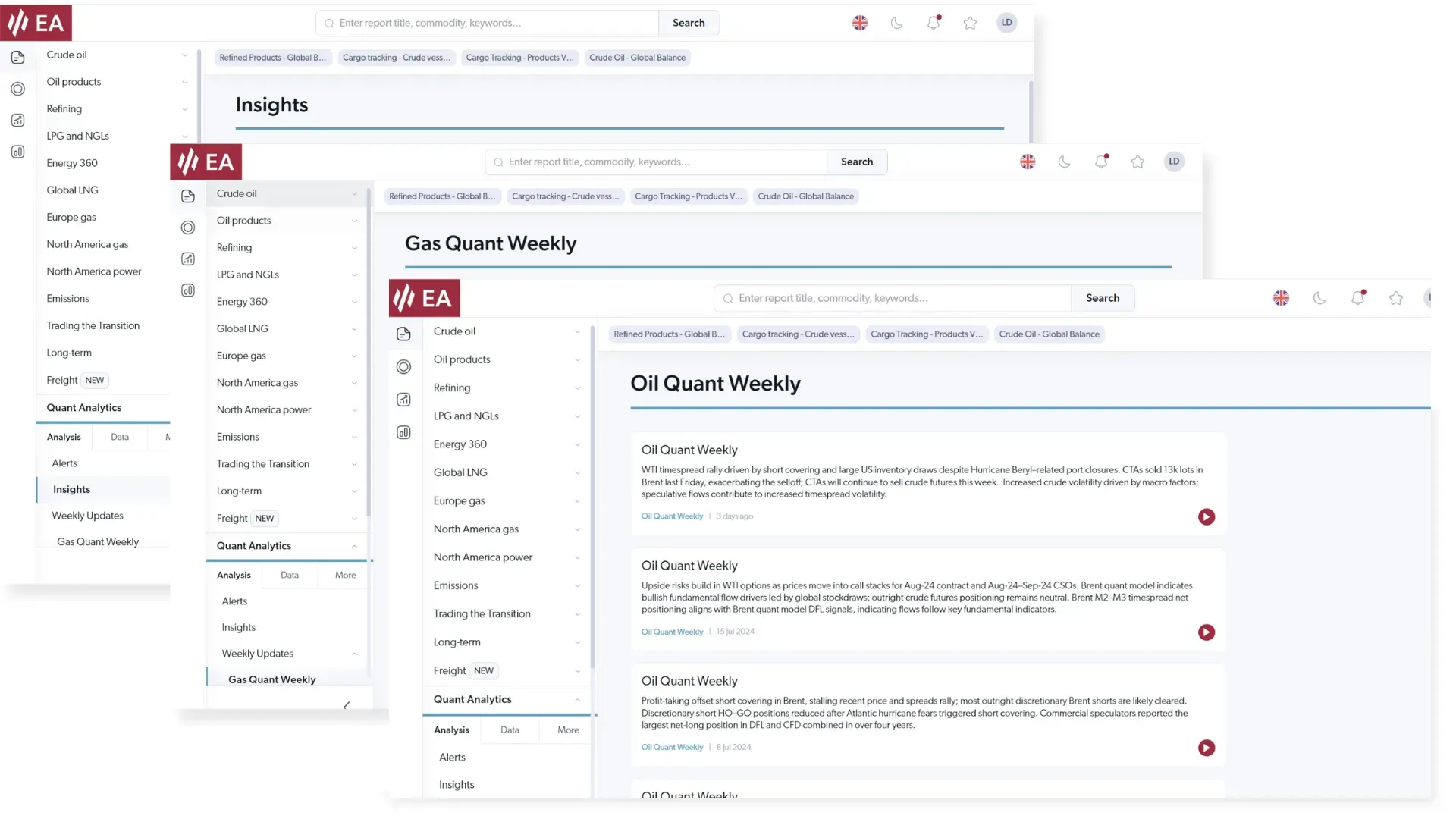Click the circle sidebar icon in the Gas Quant Weekly window

[188, 227]
